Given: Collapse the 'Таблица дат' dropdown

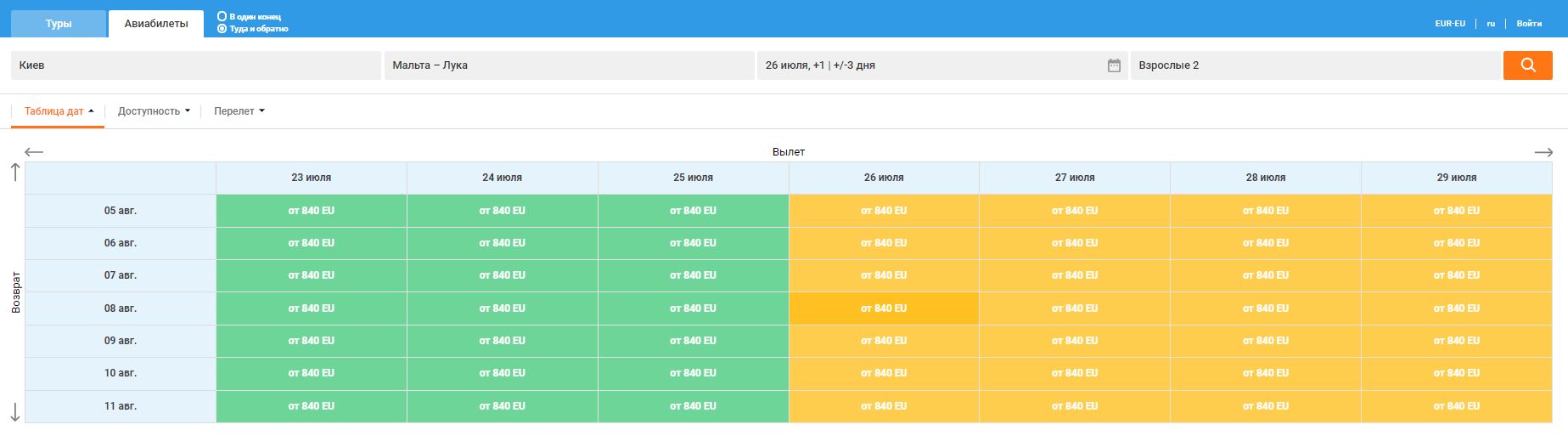Looking at the screenshot, I should tap(59, 111).
